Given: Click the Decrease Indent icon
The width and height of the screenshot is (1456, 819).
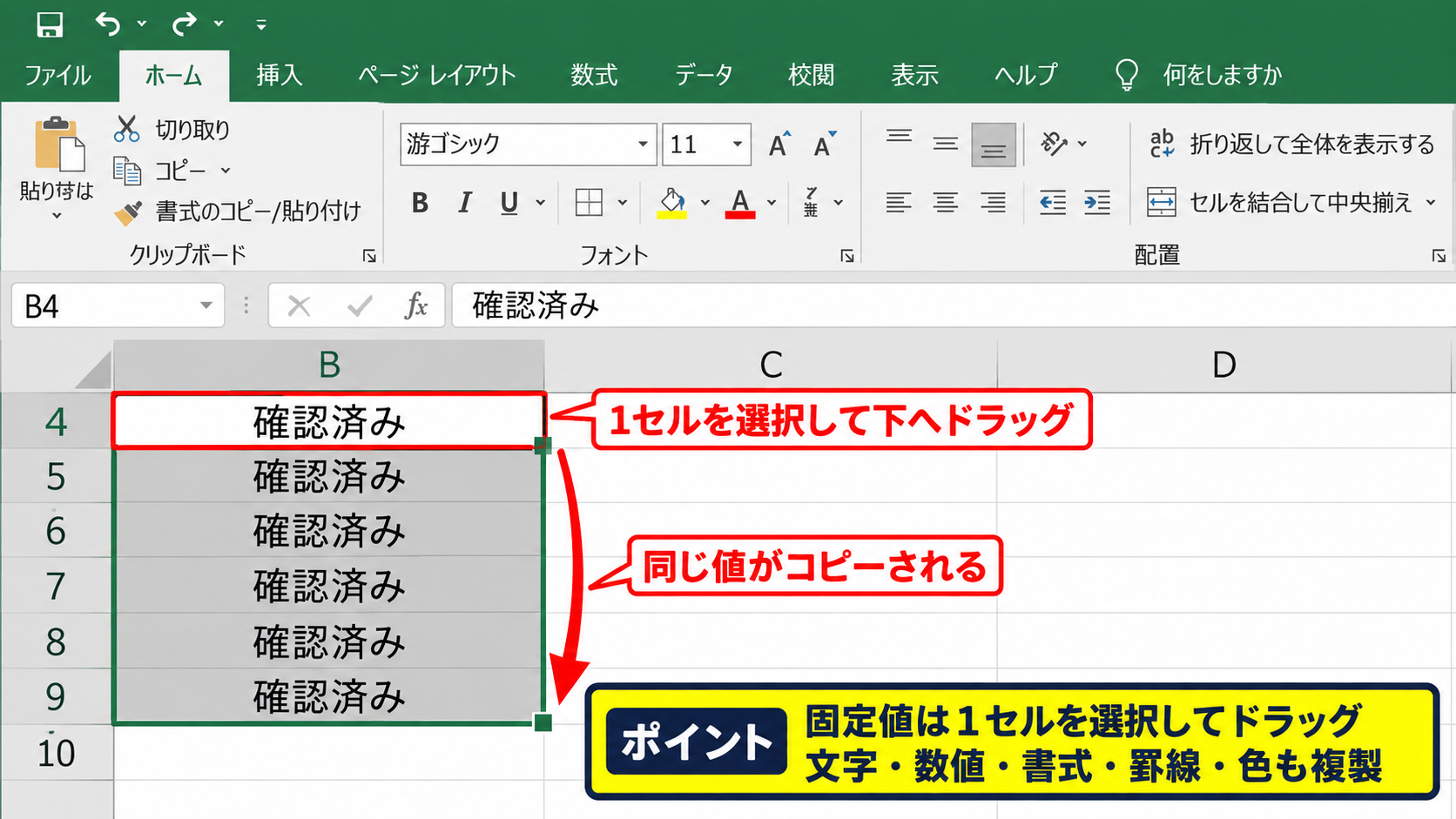Looking at the screenshot, I should coord(1053,203).
